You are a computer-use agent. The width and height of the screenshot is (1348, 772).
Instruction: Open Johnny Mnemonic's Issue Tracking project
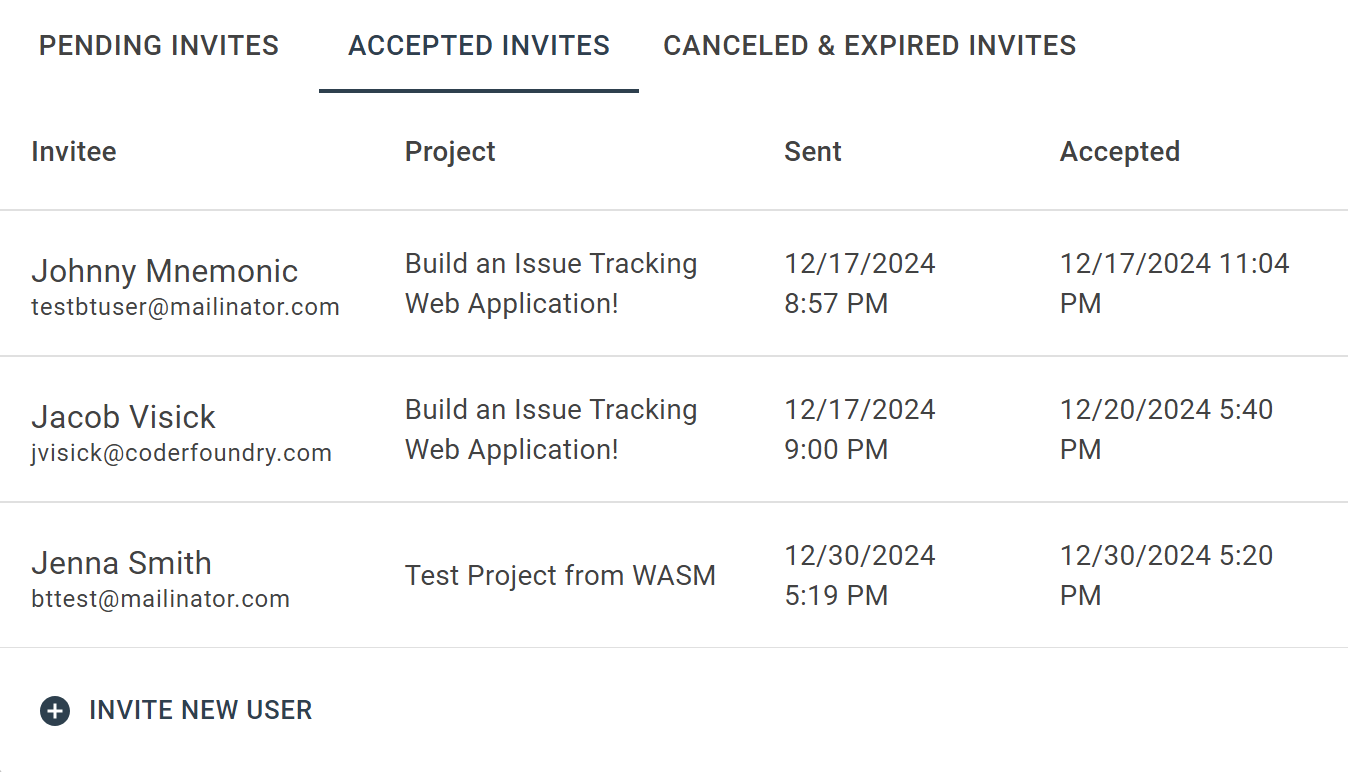pyautogui.click(x=551, y=284)
